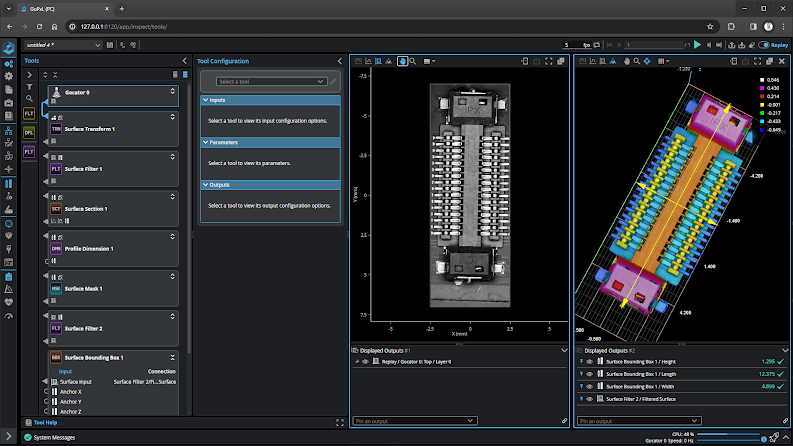The height and width of the screenshot is (446, 793).
Task: Open 'Pin an output' dropdown in Outputs #1
Action: pos(415,421)
